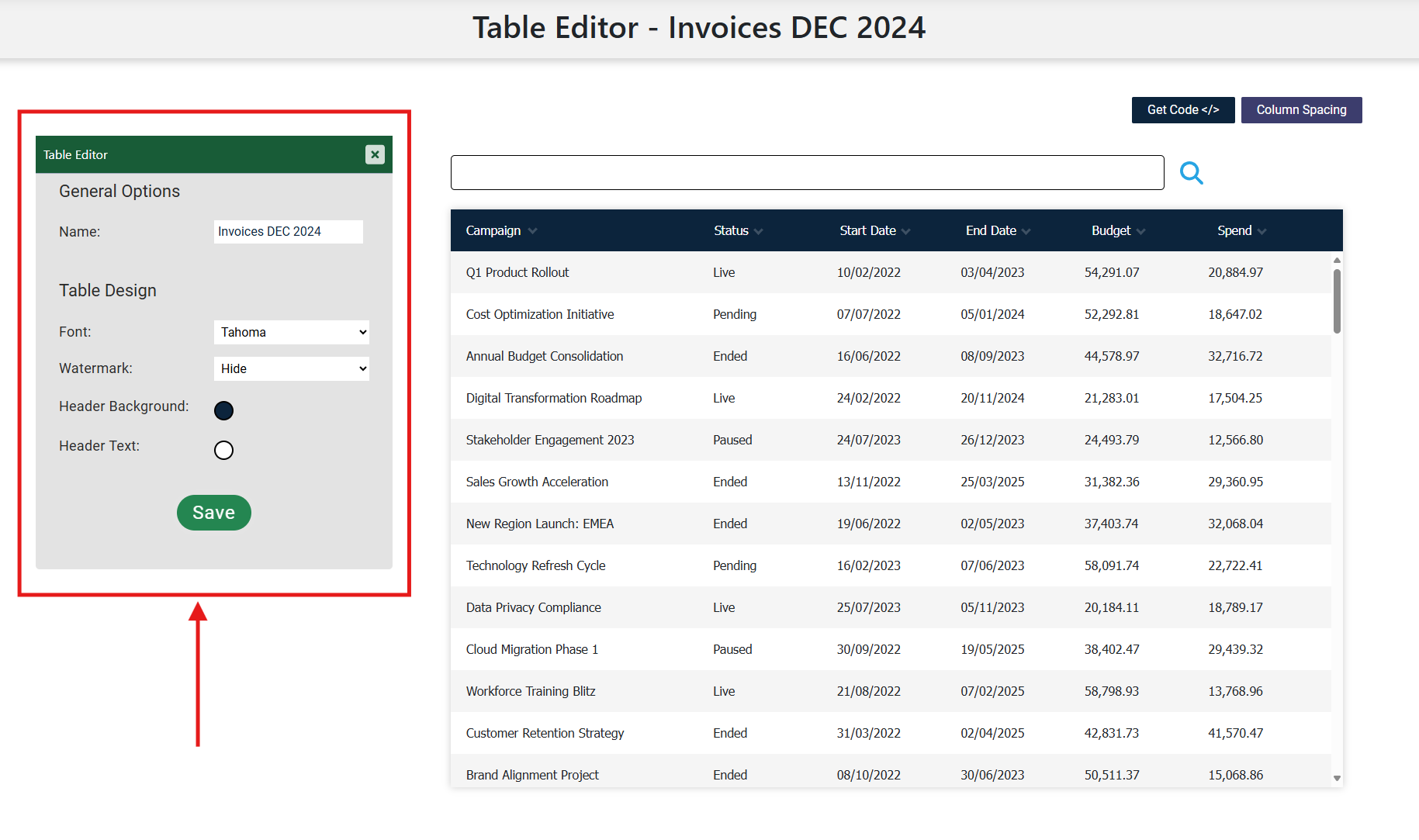
Task: Save the table settings
Action: click(x=213, y=512)
